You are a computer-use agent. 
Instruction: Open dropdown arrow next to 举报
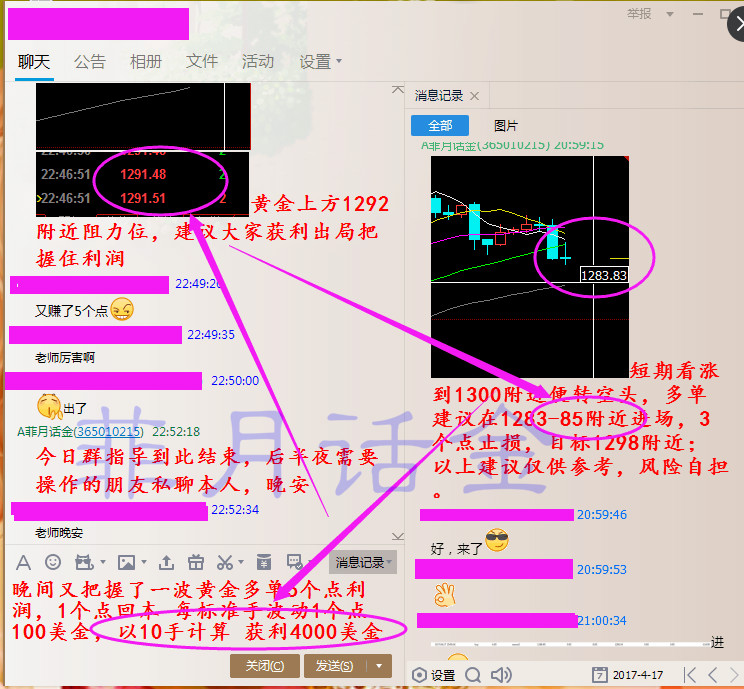coord(668,14)
